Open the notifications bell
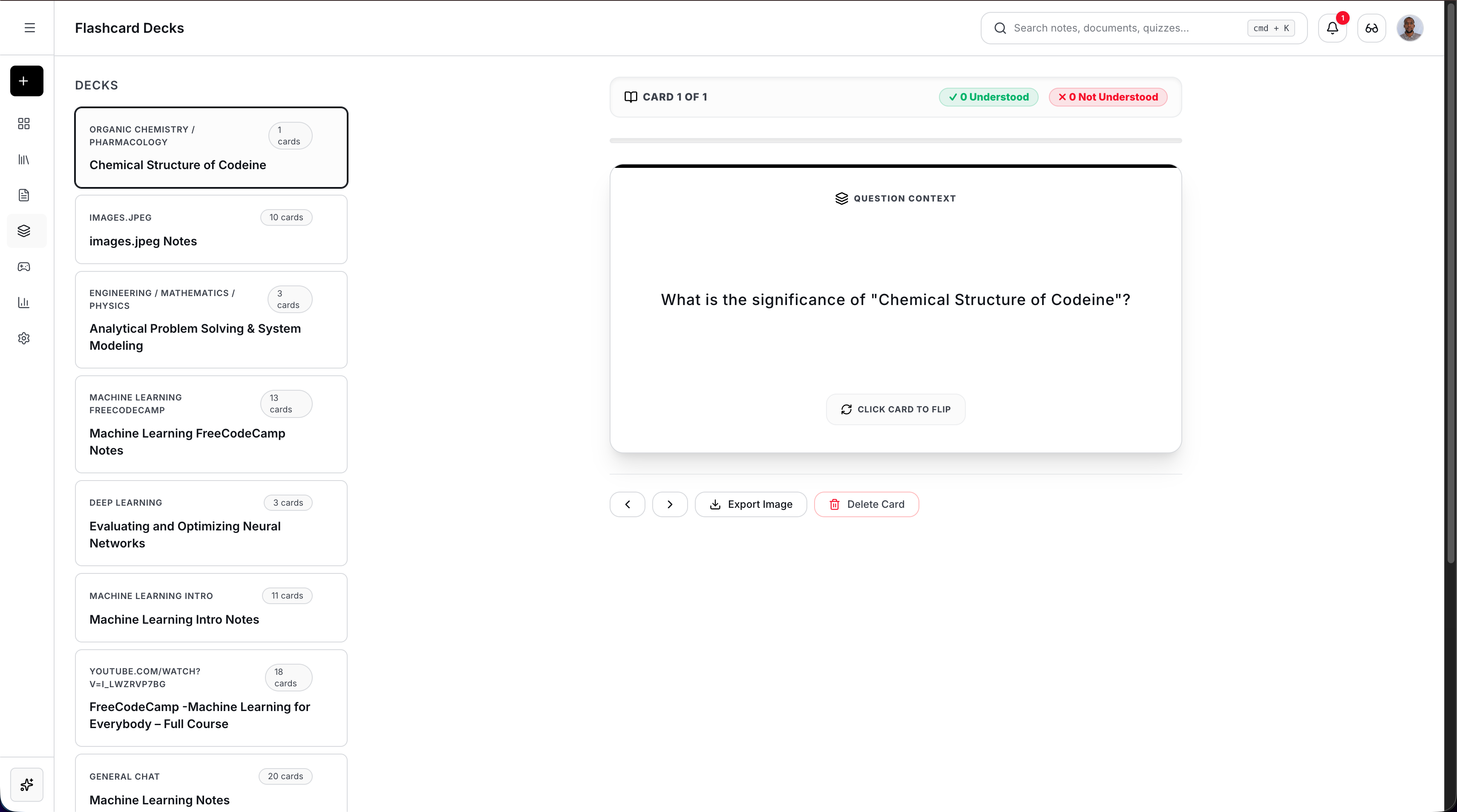Screen dimensions: 1457x812 tap(1333, 28)
